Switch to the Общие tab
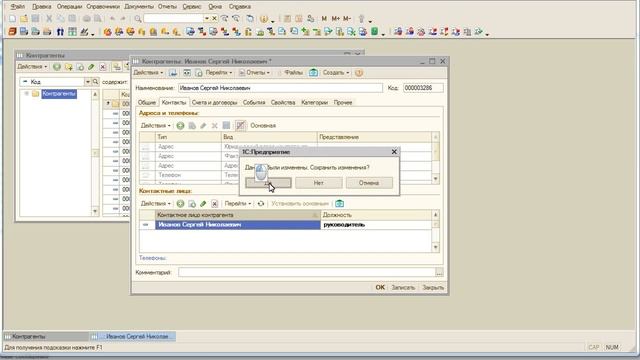The width and height of the screenshot is (640, 360). (147, 102)
